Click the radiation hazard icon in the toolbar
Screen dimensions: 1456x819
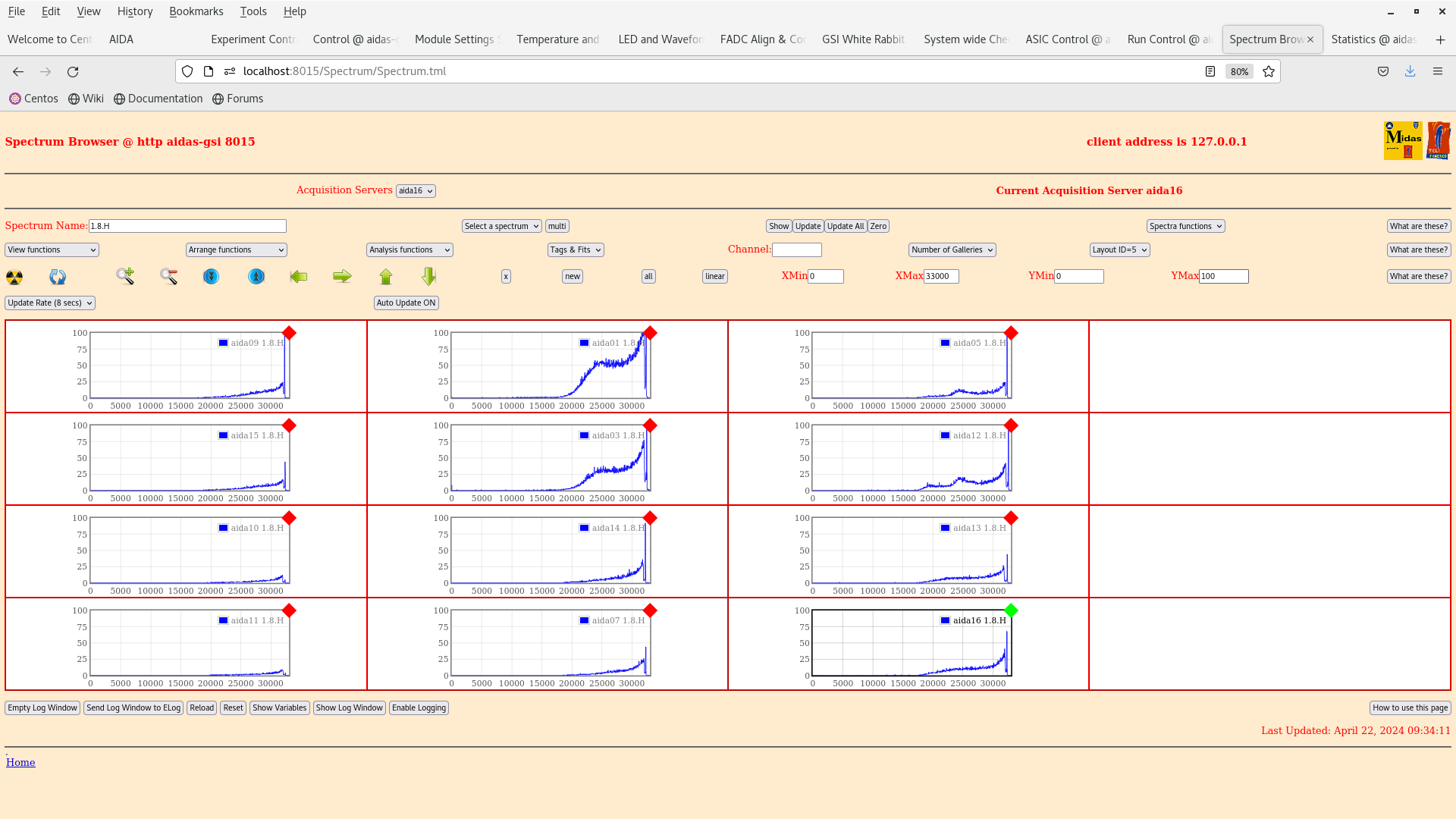pyautogui.click(x=14, y=277)
